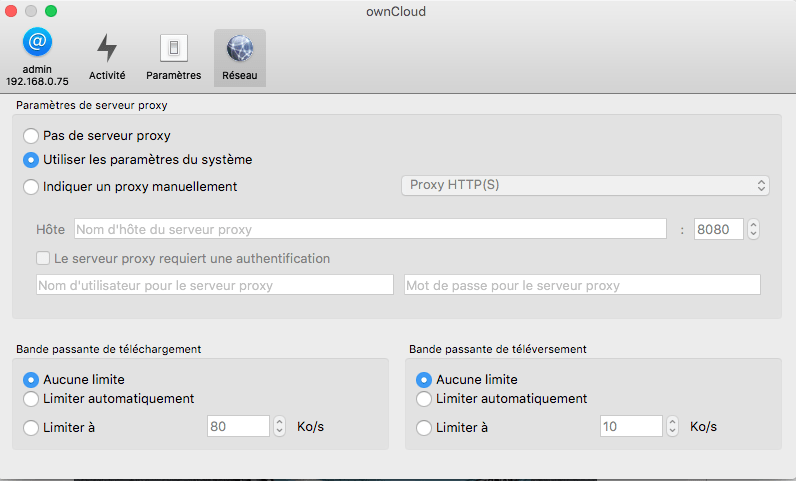Click the proxy password field
Image resolution: width=796 pixels, height=481 pixels.
[582, 285]
